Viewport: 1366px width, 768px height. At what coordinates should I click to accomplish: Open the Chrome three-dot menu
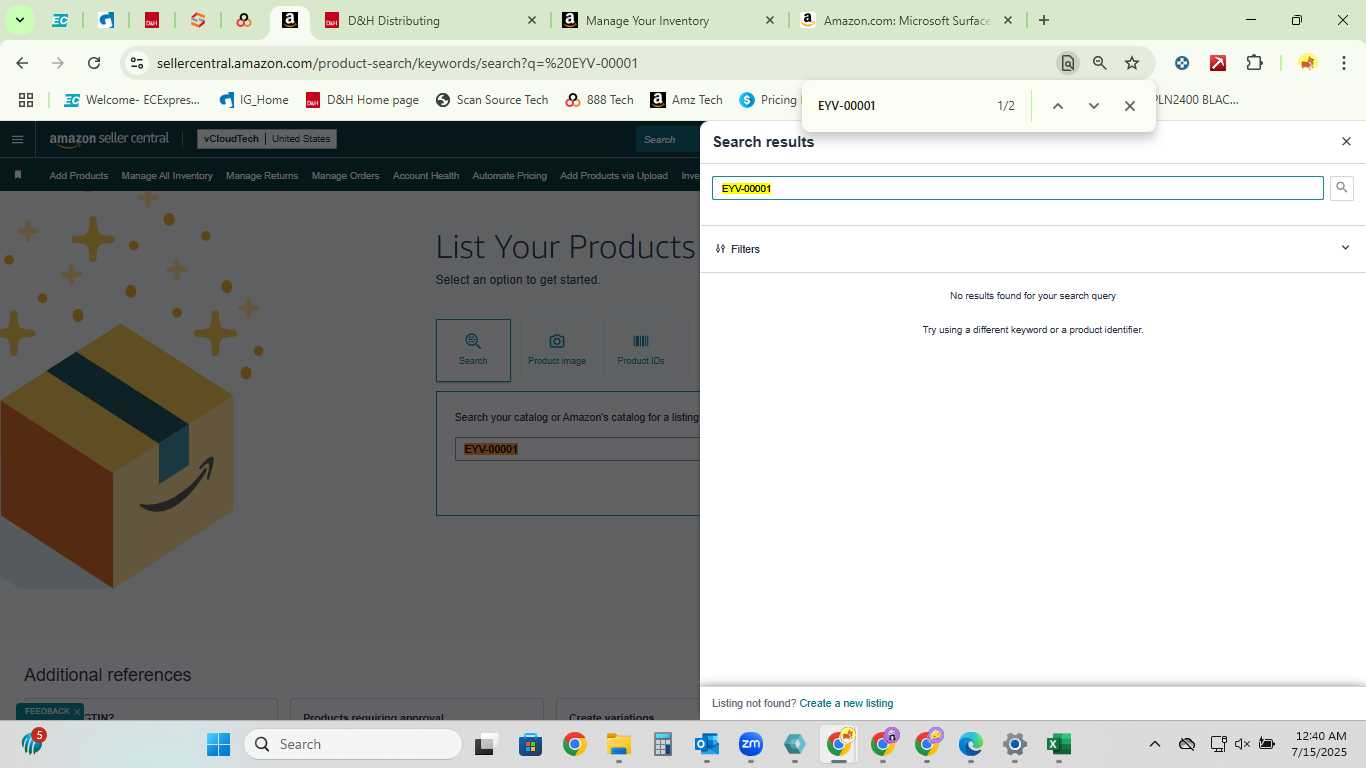coord(1343,63)
